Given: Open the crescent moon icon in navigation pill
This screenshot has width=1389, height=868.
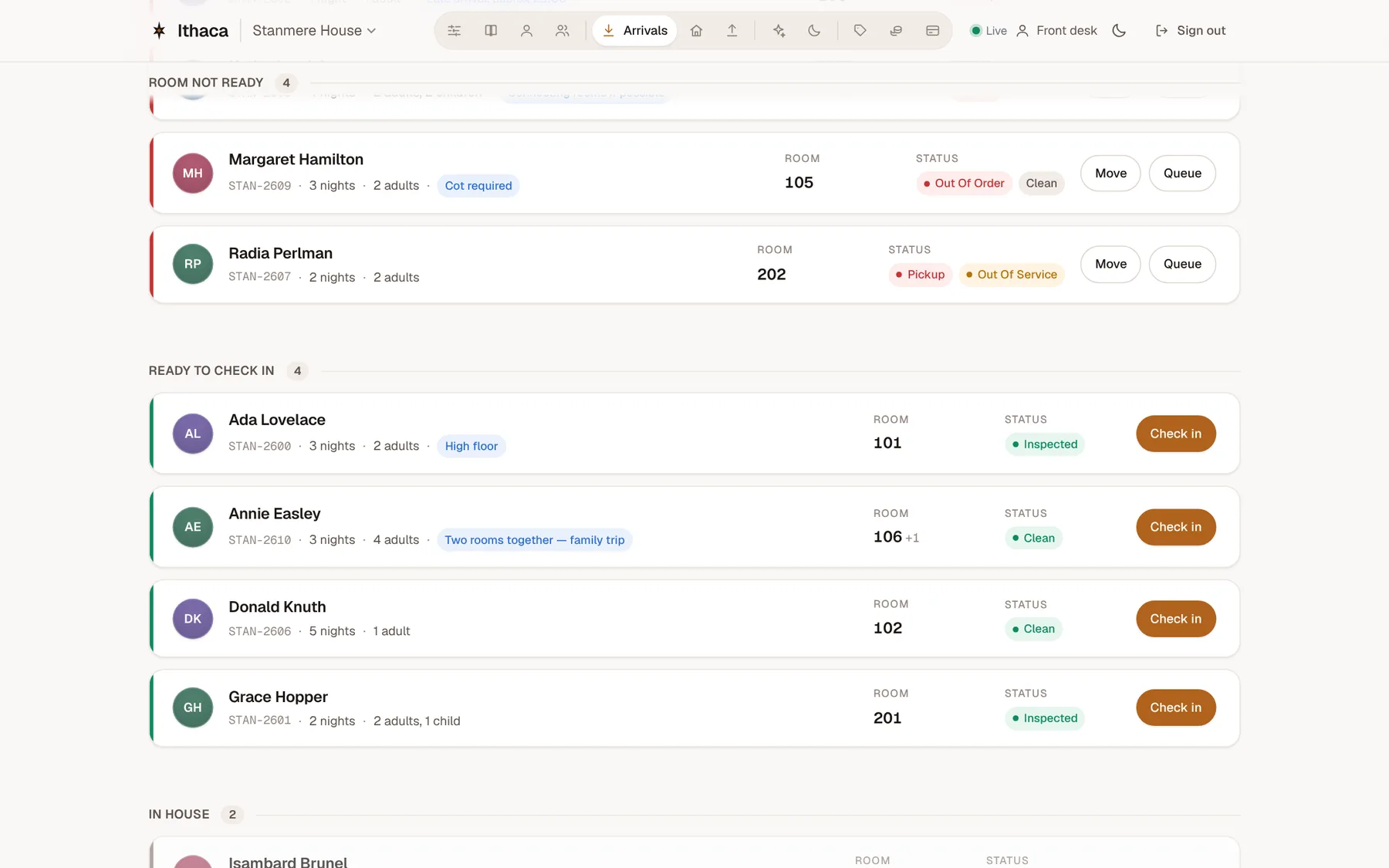Looking at the screenshot, I should pyautogui.click(x=814, y=31).
